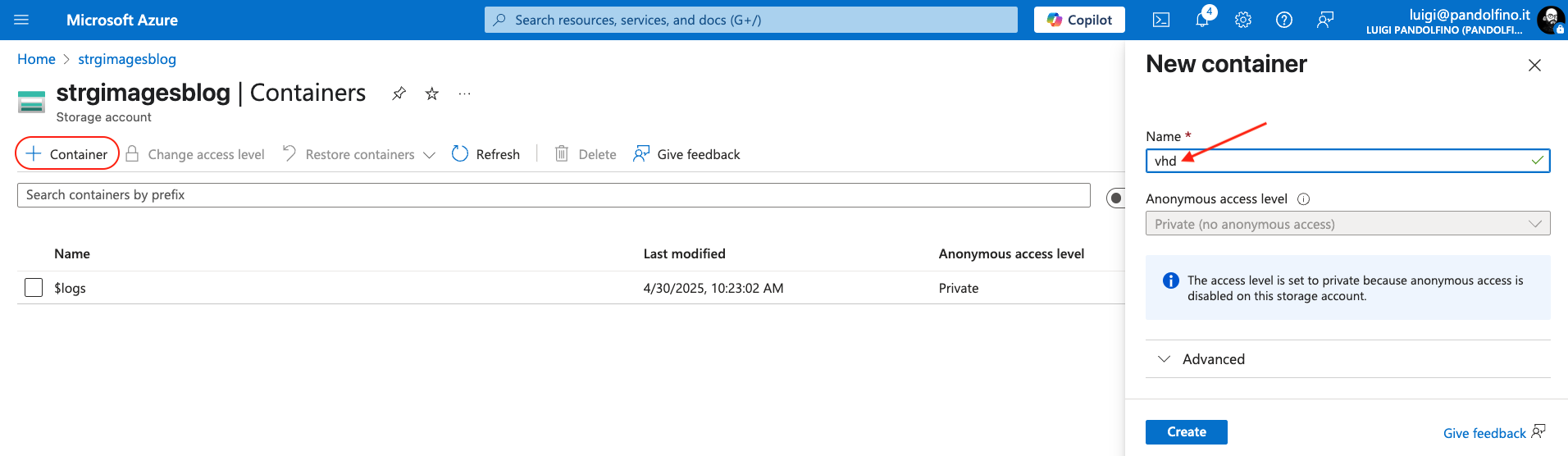Open Cloud Shell from the top bar
Image resolution: width=1568 pixels, height=456 pixels.
click(x=1161, y=20)
